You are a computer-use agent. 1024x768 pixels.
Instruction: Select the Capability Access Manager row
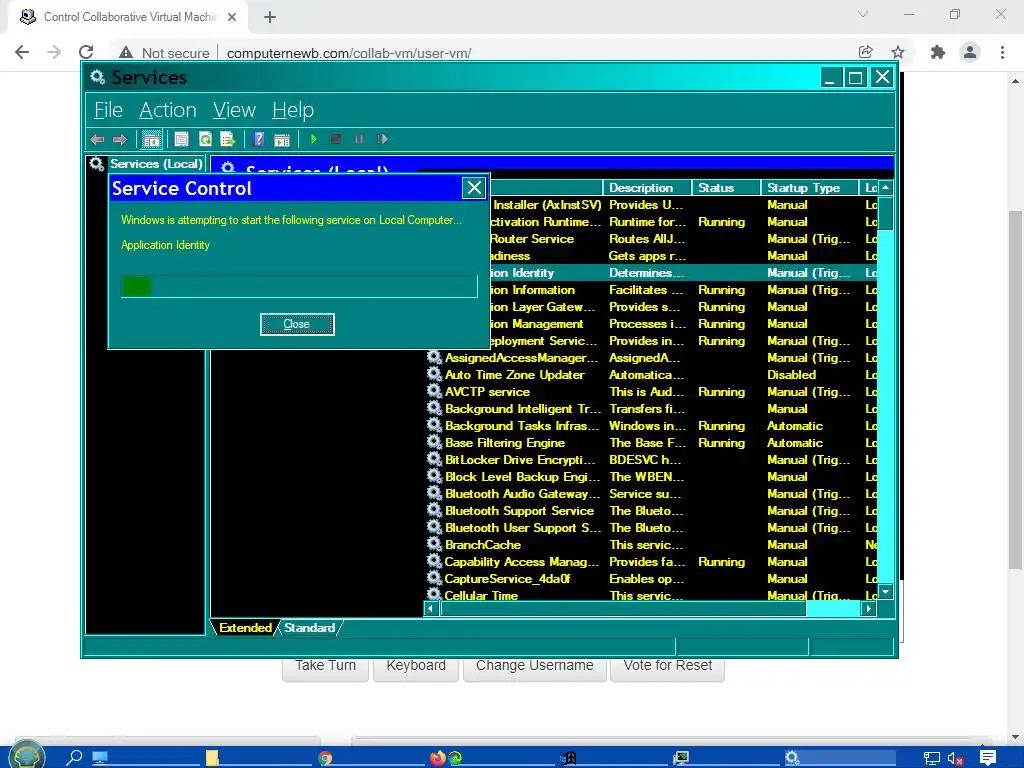point(652,561)
